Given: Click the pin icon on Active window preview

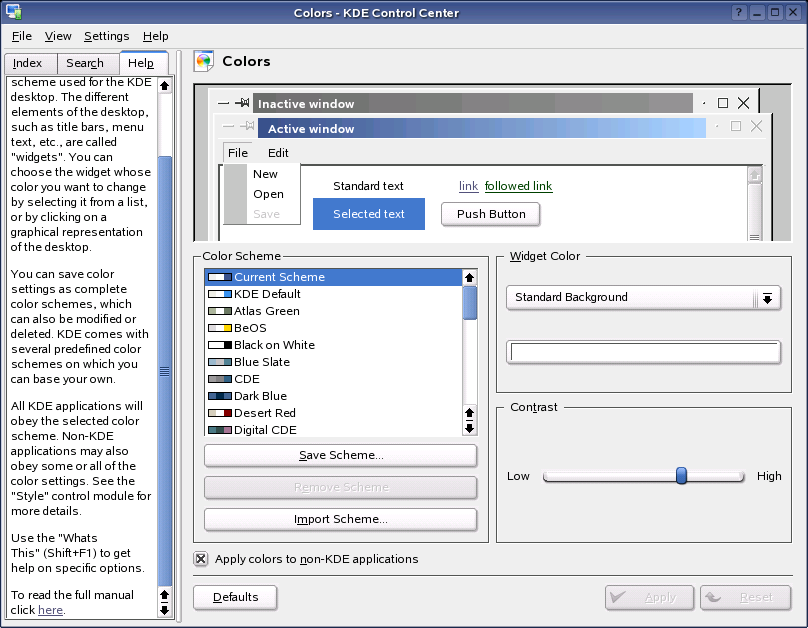Looking at the screenshot, I should 247,126.
